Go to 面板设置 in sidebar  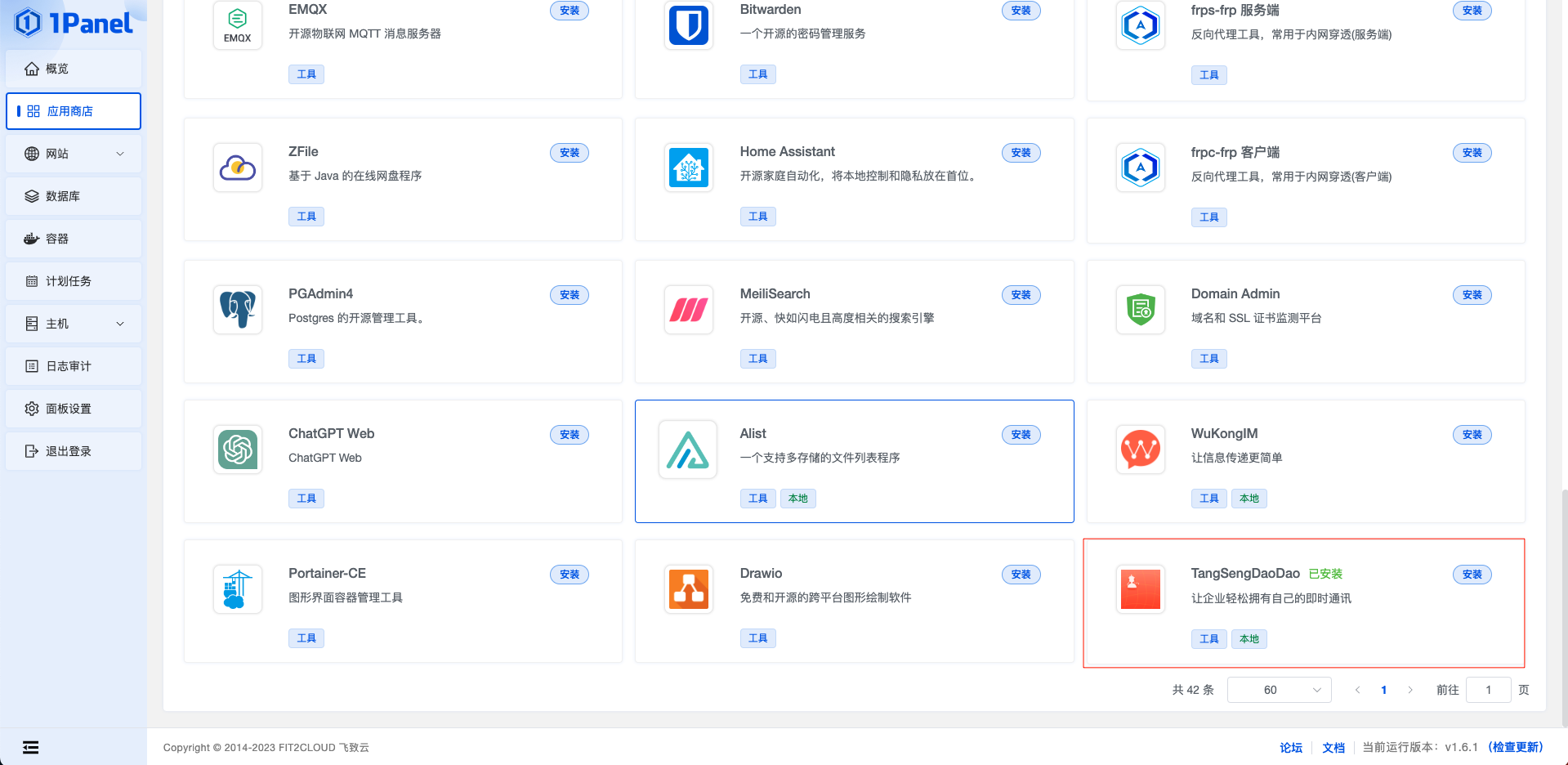69,409
